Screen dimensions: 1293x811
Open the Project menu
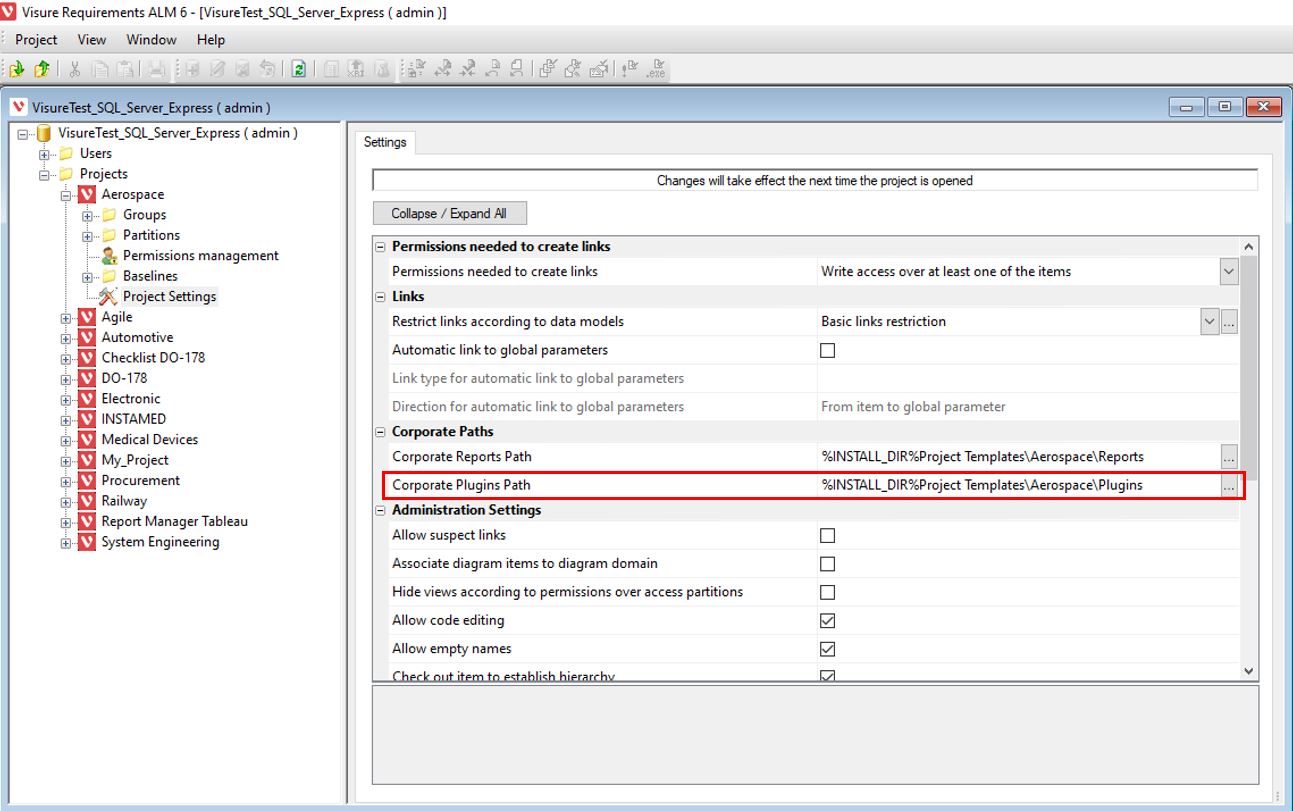point(36,40)
